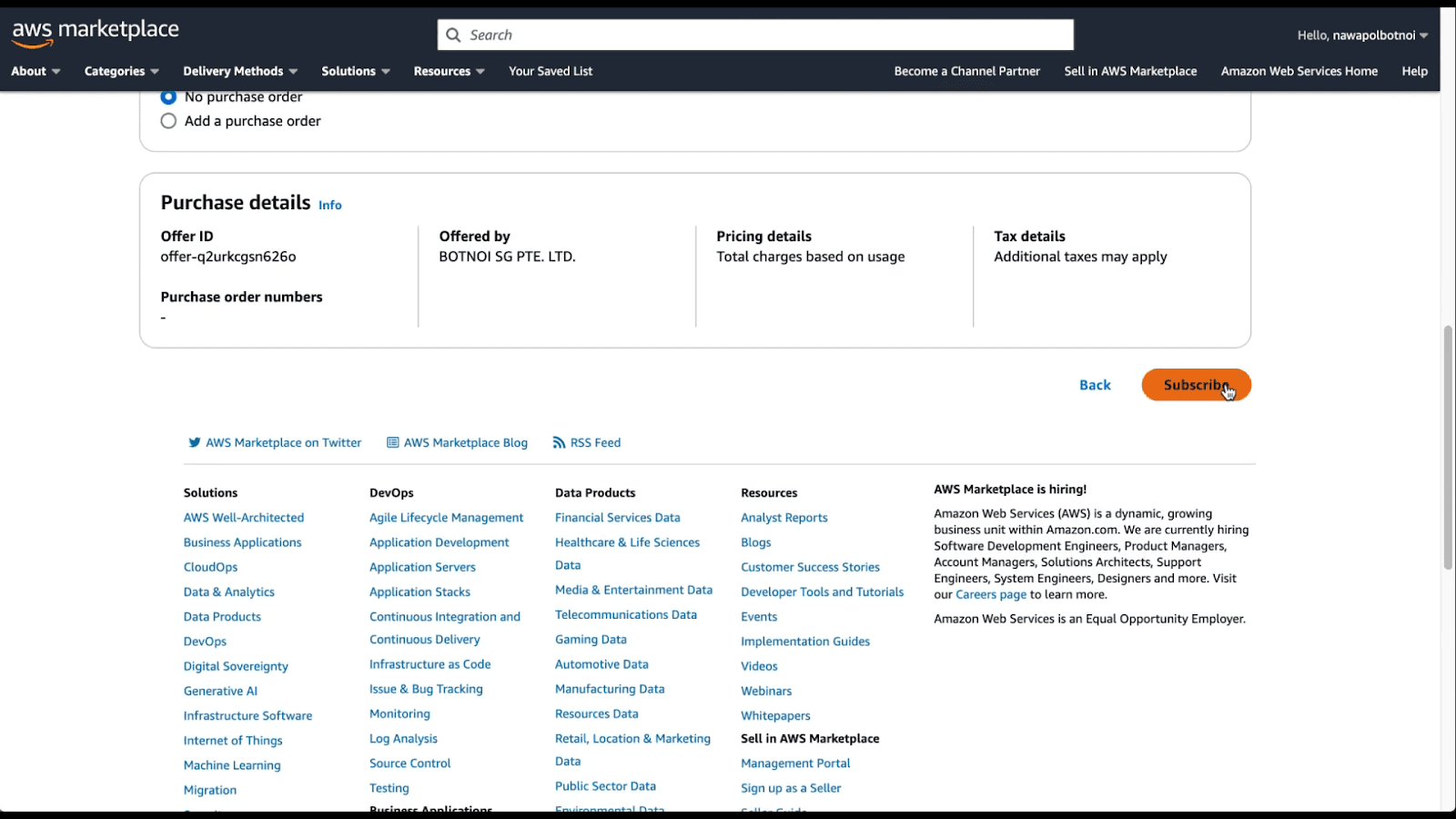Open the Analyst Reports link
This screenshot has height=819, width=1456.
tap(784, 517)
